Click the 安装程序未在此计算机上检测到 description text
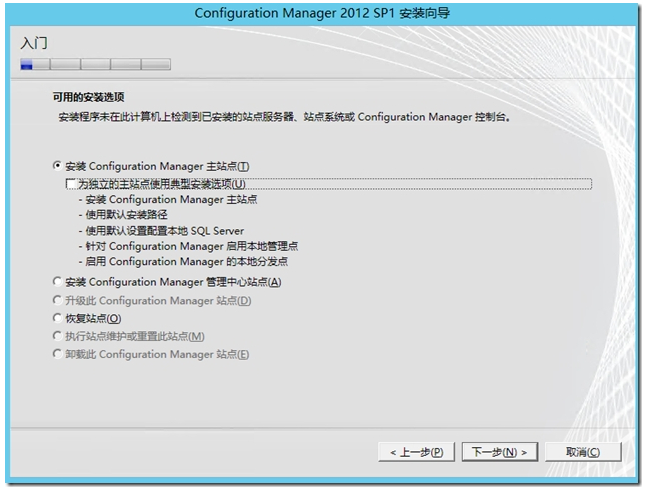 285,117
